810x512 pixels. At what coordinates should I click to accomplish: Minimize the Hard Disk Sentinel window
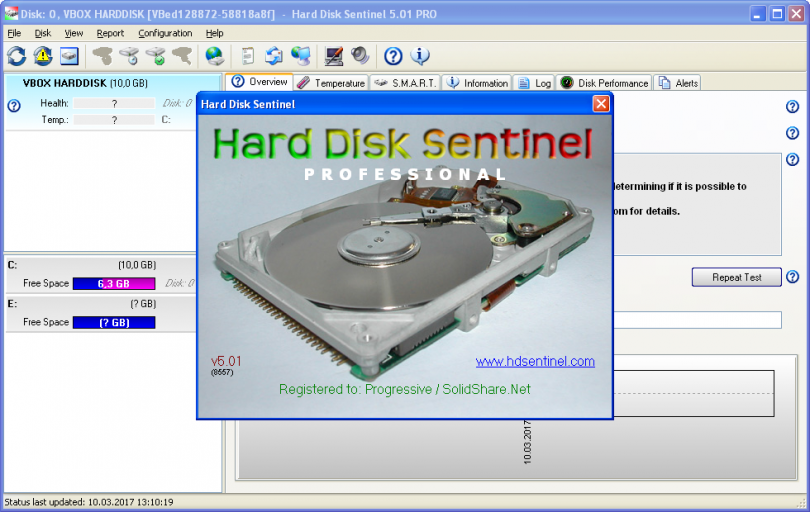click(x=757, y=14)
